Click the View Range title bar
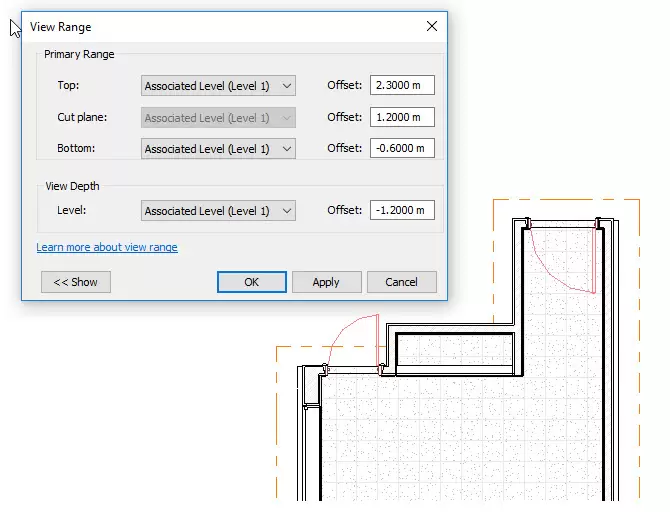The width and height of the screenshot is (670, 526). click(x=200, y=26)
